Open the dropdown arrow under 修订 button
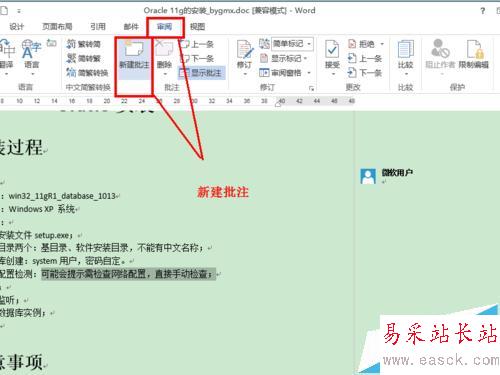Viewport: 500px width, 375px height. pyautogui.click(x=245, y=74)
